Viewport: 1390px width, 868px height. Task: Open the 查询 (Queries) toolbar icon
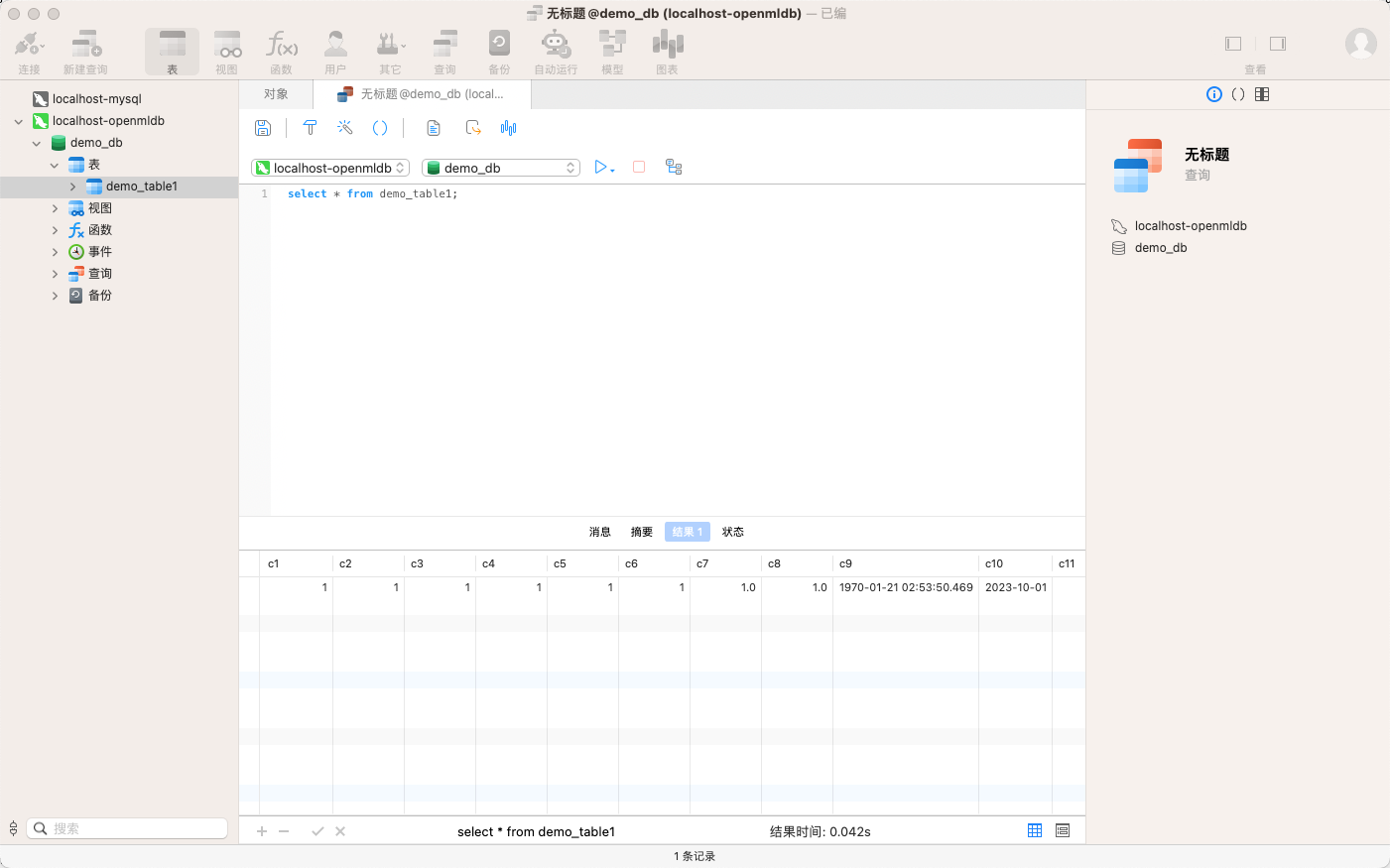pos(445,52)
